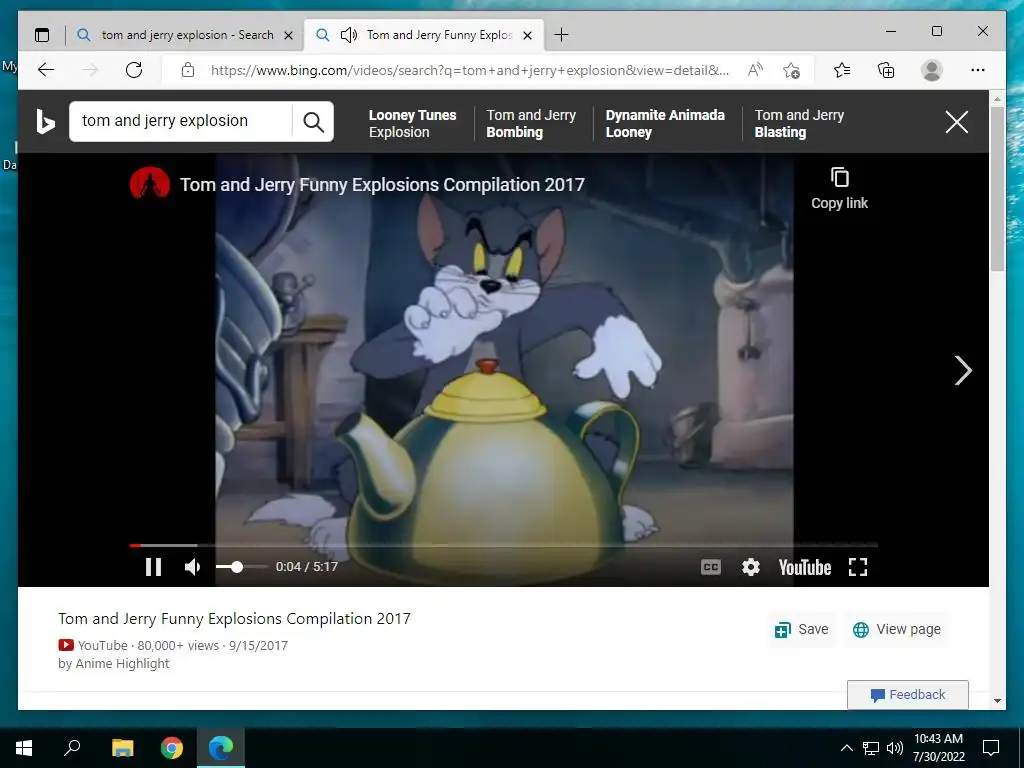Go to the next video

point(963,370)
